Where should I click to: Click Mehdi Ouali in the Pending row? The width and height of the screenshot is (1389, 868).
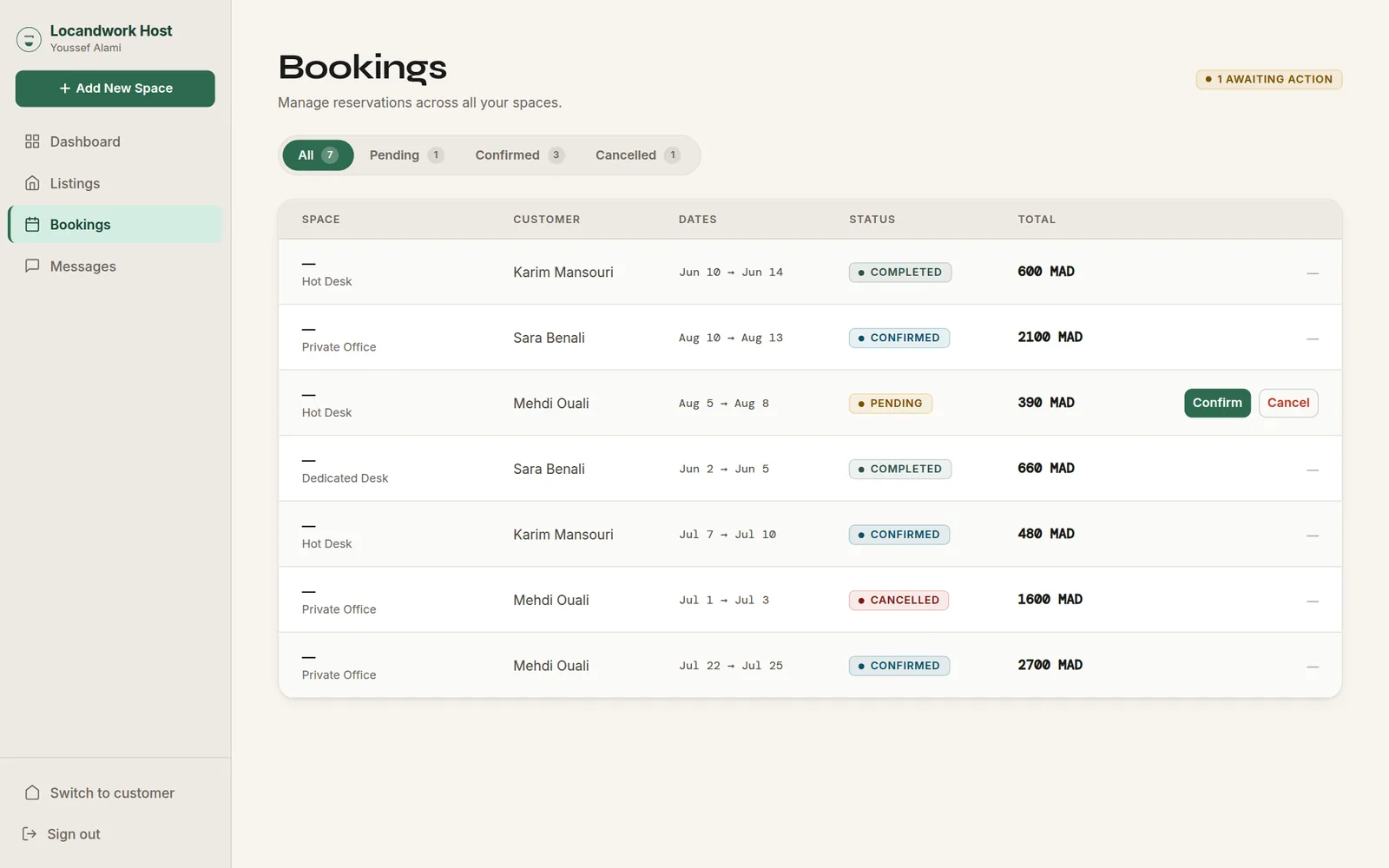pos(550,404)
